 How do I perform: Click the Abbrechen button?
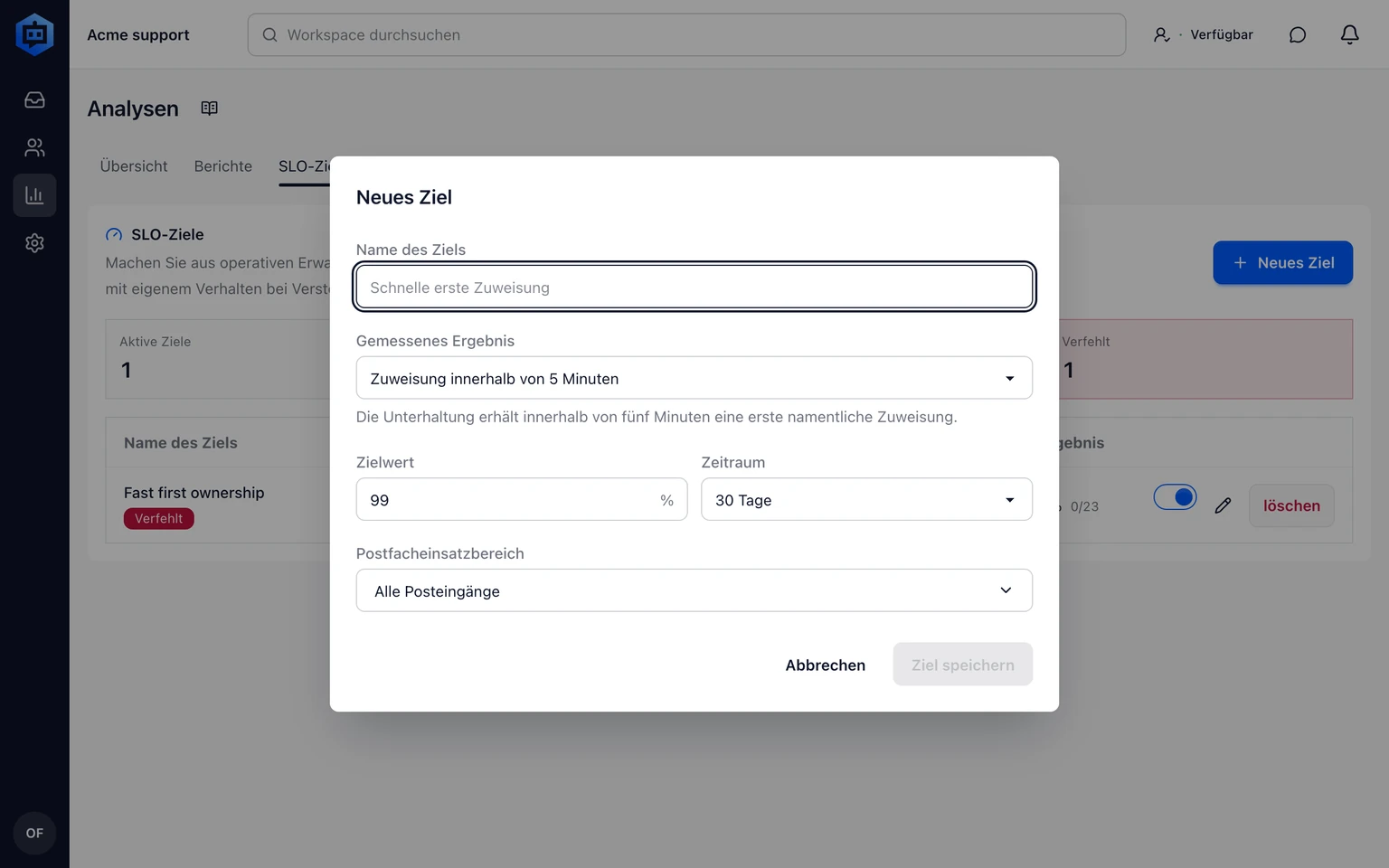tap(825, 665)
